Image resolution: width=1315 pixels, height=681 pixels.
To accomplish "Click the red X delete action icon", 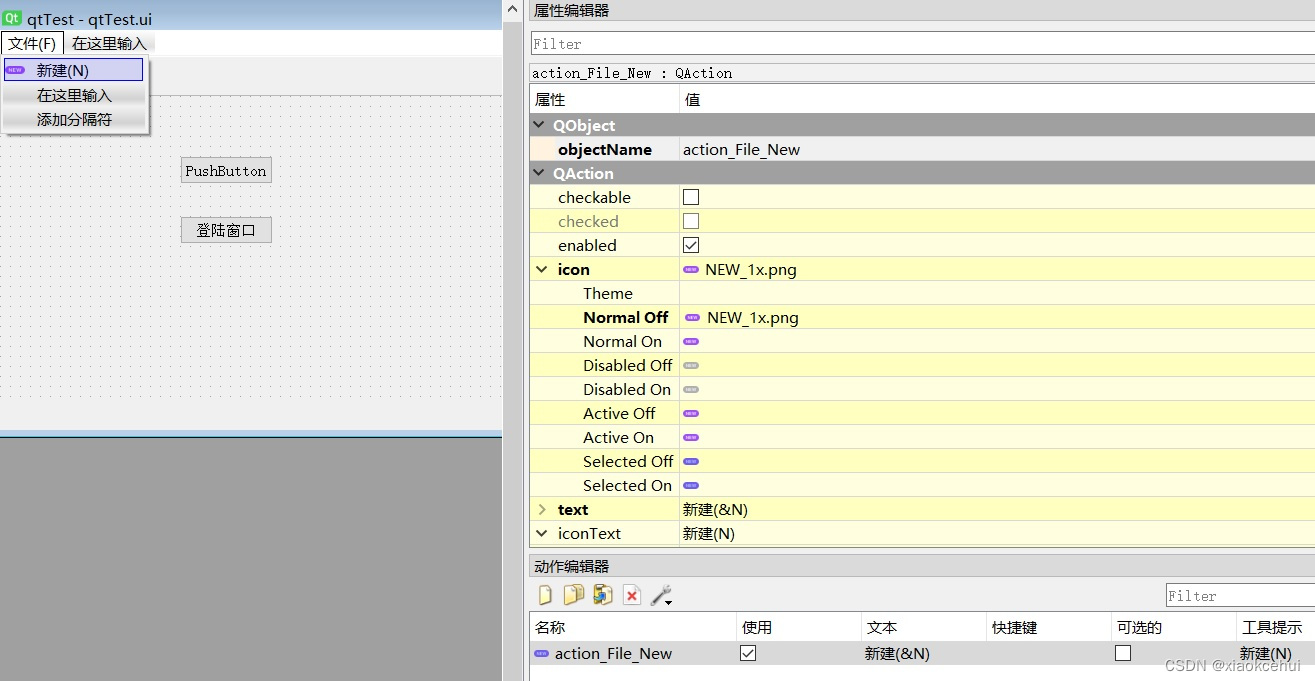I will 632,596.
